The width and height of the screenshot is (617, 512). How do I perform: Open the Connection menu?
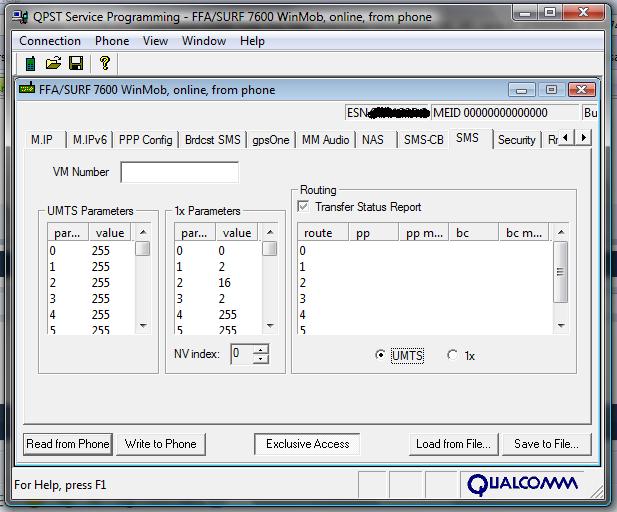tap(50, 41)
